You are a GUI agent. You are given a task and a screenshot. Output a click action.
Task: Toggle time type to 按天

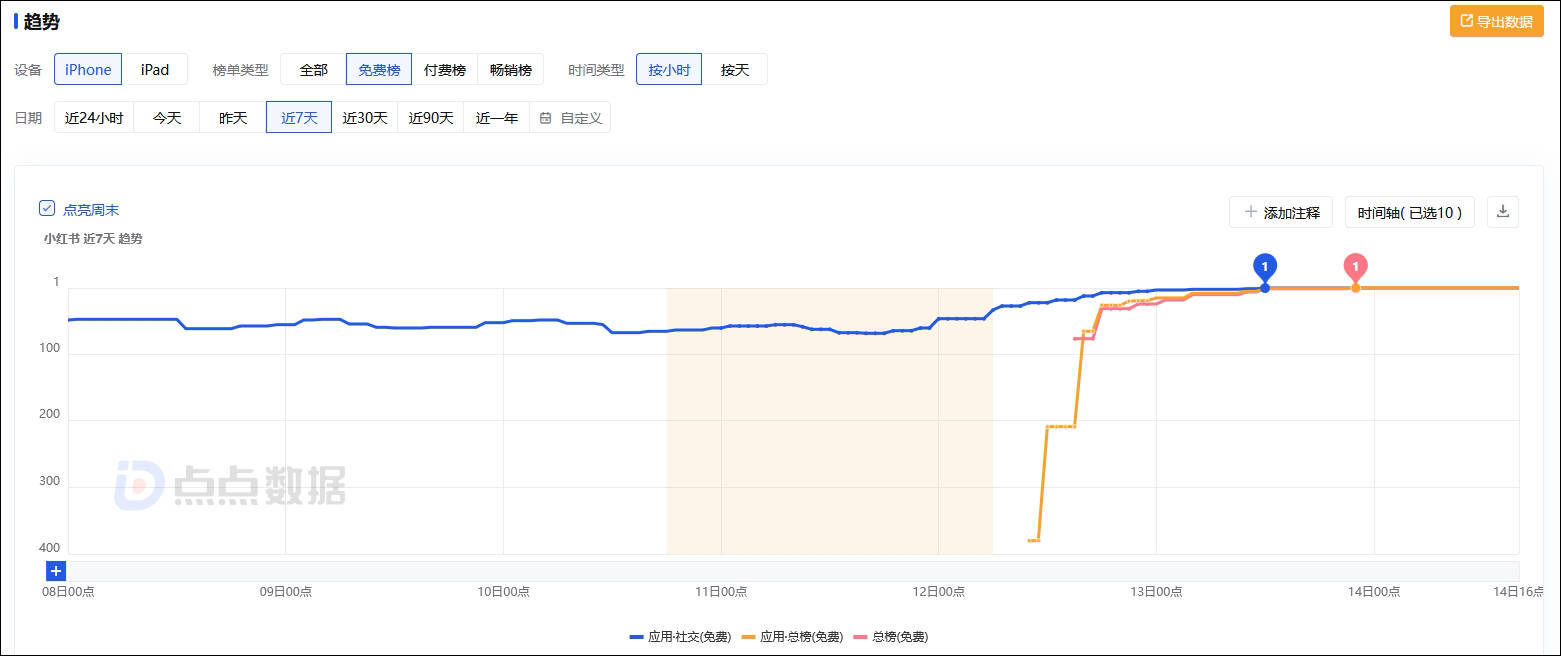point(735,69)
